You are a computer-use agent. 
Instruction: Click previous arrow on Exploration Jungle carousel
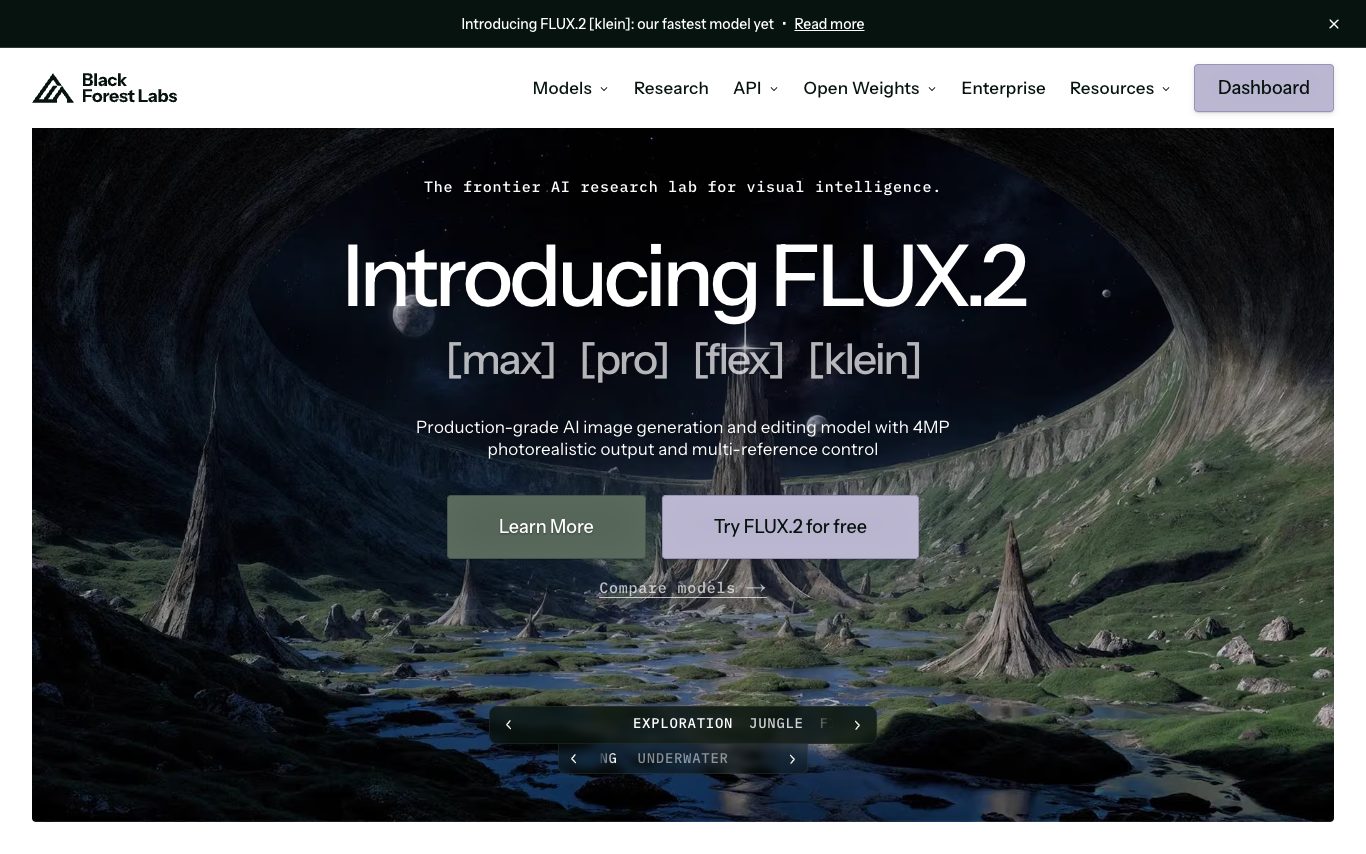[508, 724]
